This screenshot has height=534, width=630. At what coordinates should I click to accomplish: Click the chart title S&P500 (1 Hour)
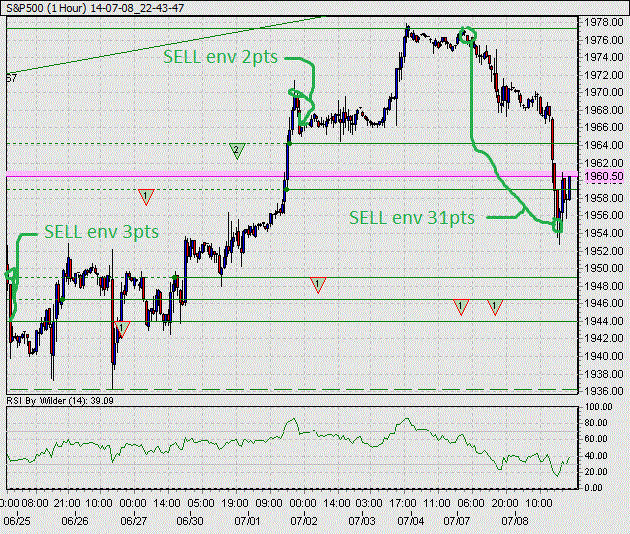[46, 8]
